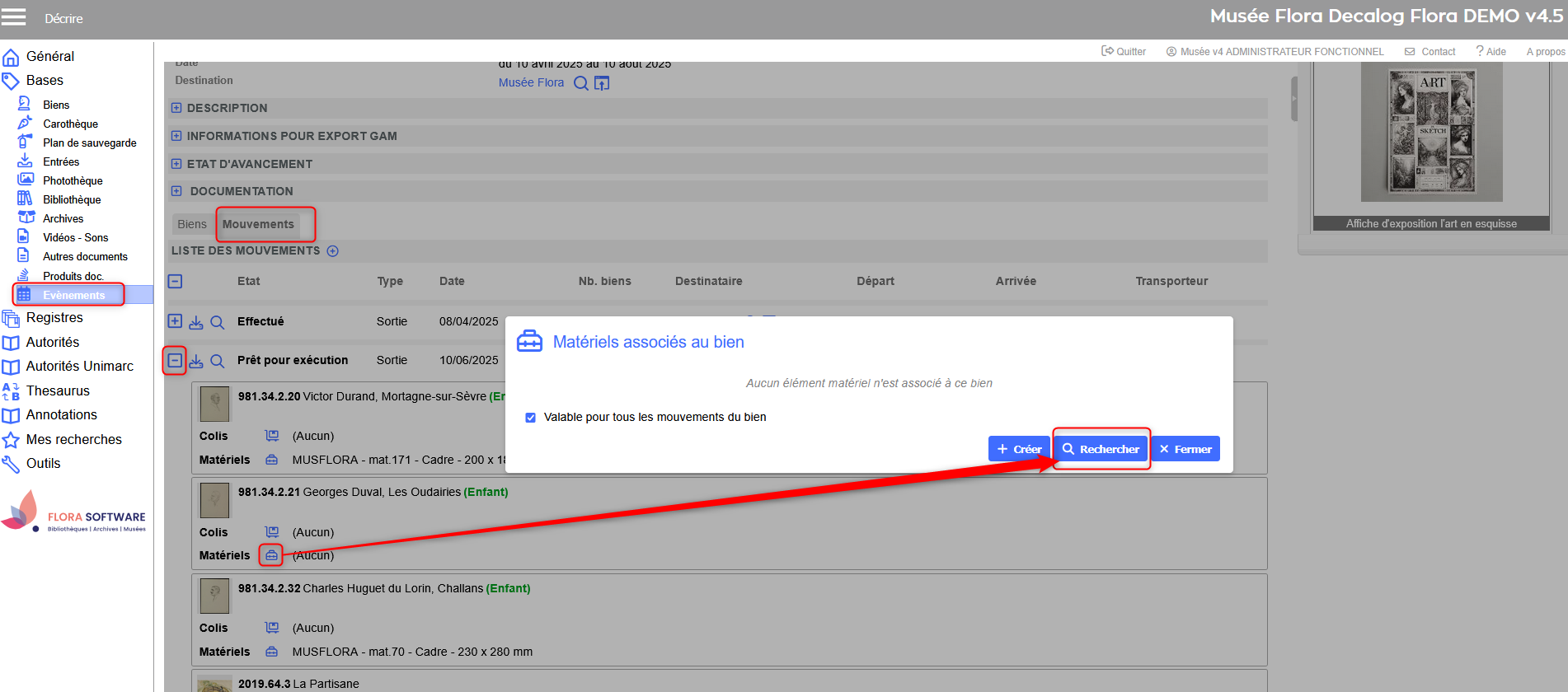The height and width of the screenshot is (692, 1568).
Task: Expand the DESCRIPTION section
Action: 176,108
